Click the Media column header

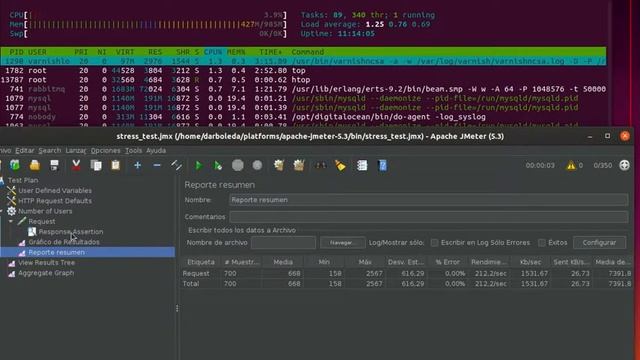(x=283, y=262)
